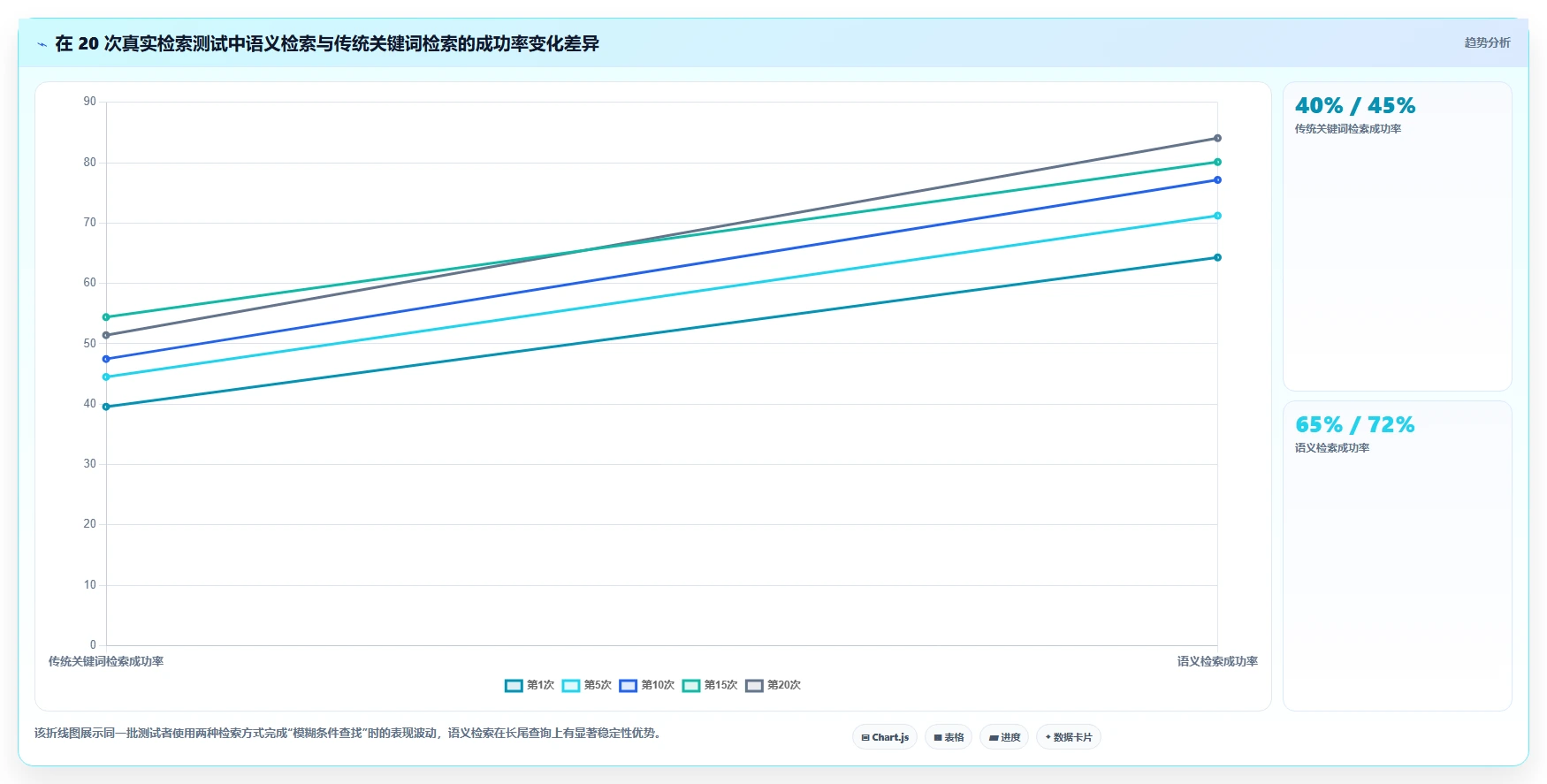Click the 进度 tag chip
Viewport: 1547px width, 784px height.
point(1004,737)
